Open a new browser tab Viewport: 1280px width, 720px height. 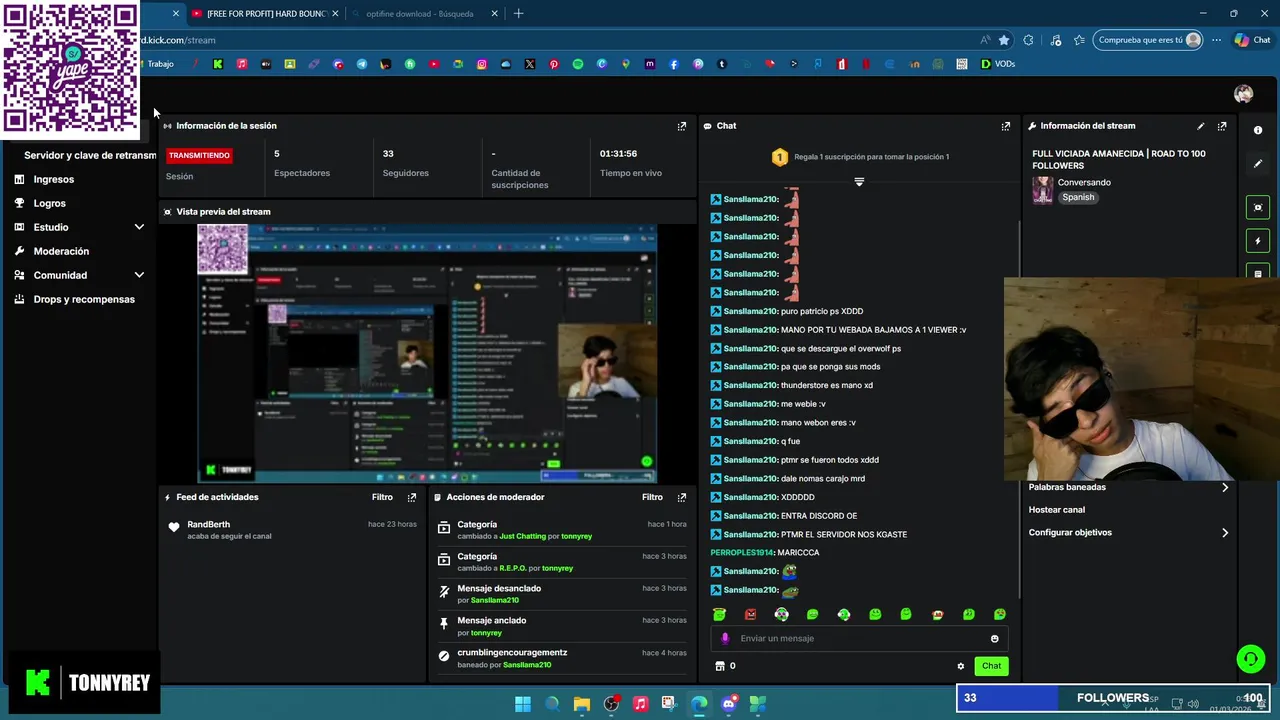tap(518, 14)
